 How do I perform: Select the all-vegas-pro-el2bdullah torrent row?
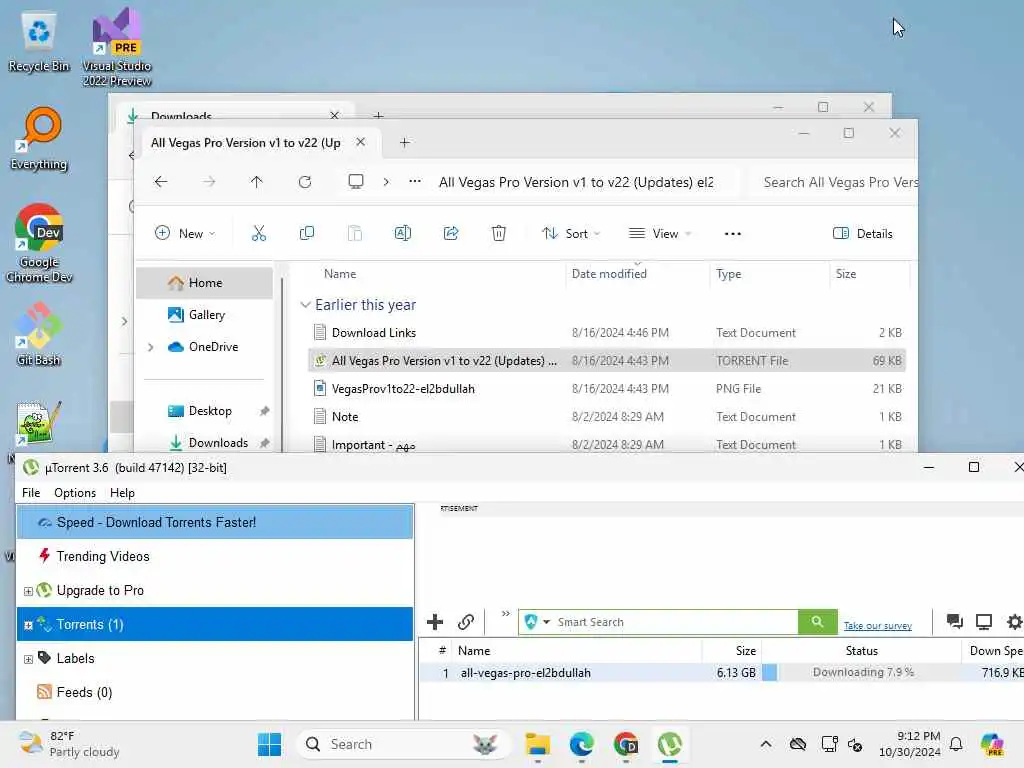click(721, 672)
